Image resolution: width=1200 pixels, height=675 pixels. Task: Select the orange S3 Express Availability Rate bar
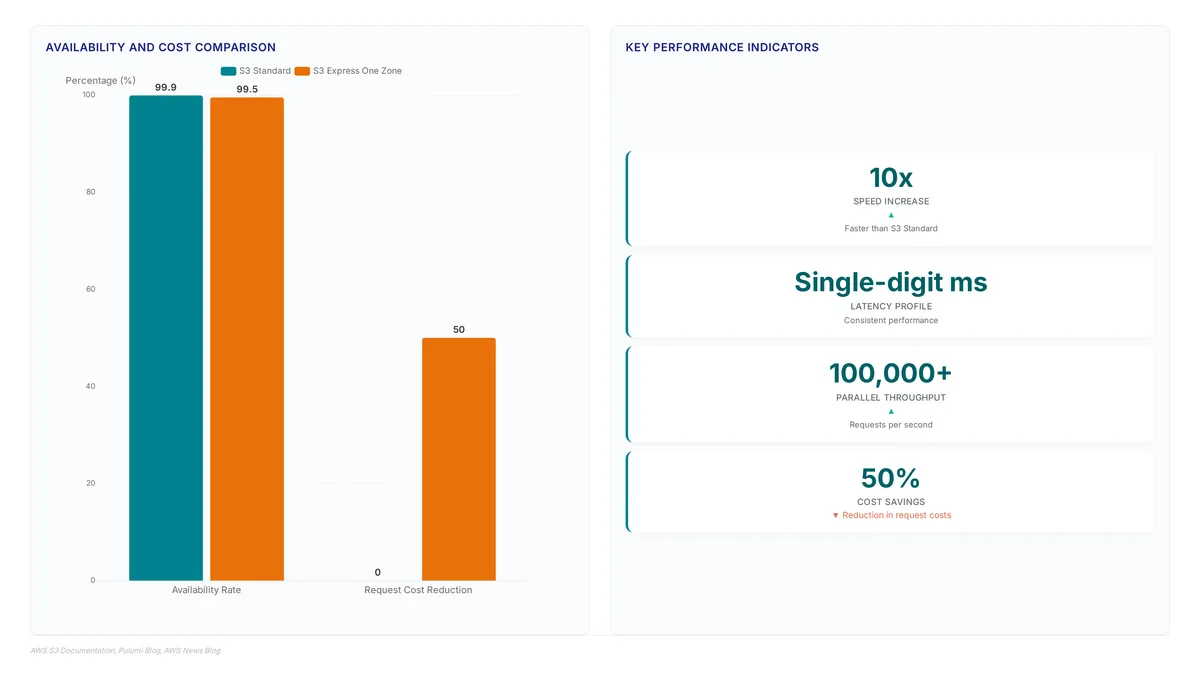[x=247, y=339]
